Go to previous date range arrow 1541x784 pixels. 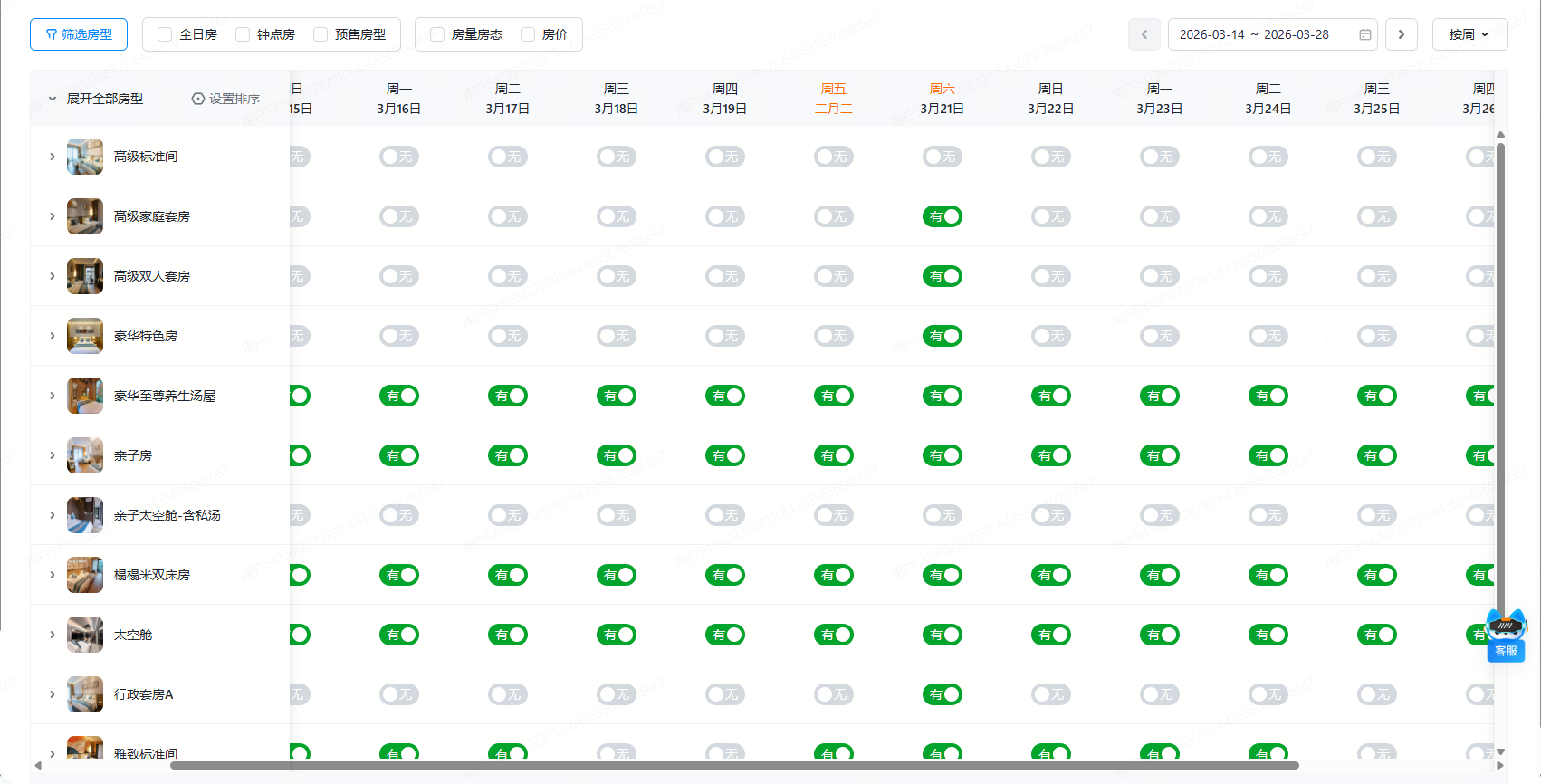(1144, 34)
